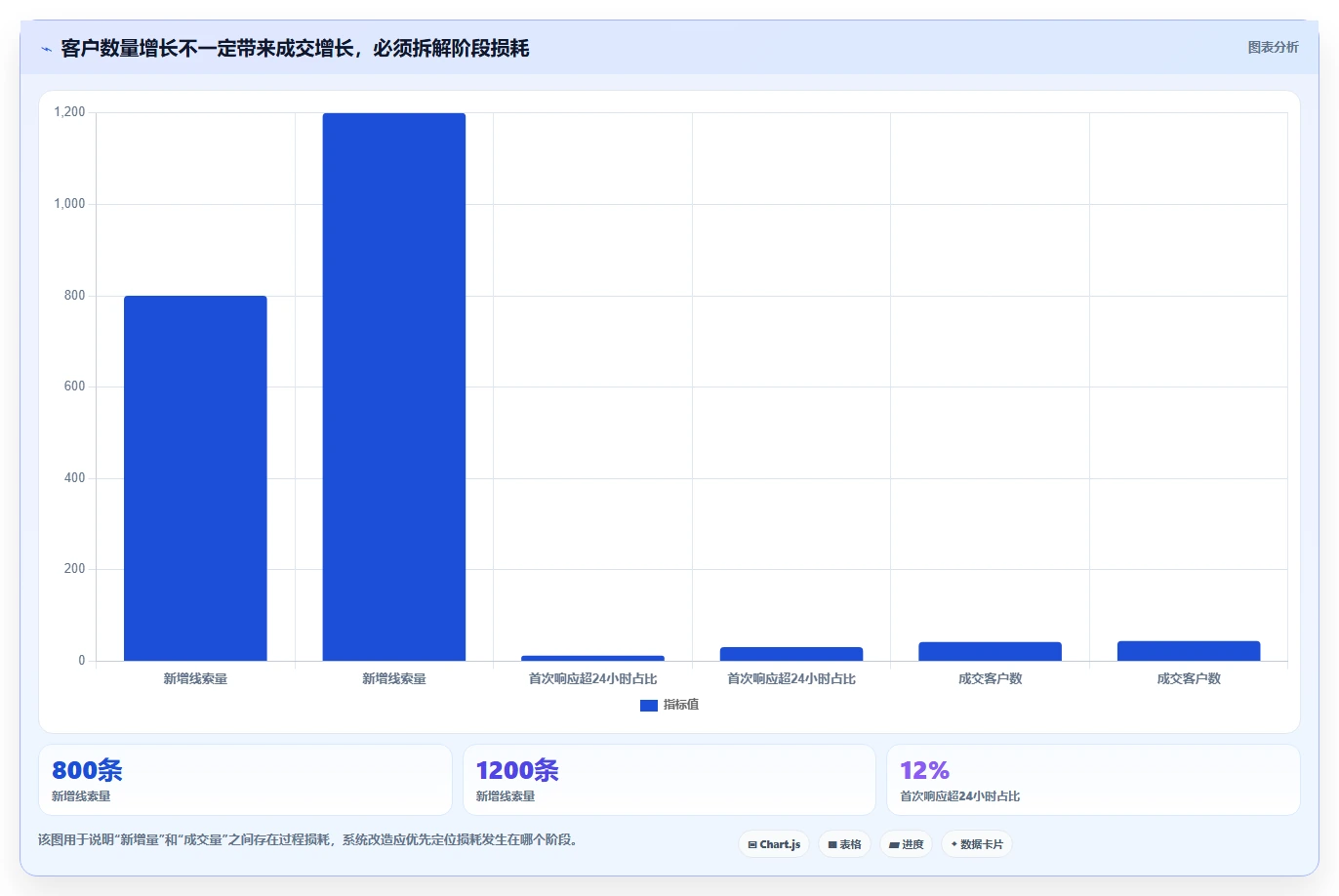
Task: Click the 图表分析 label in the header
Action: 1273,47
